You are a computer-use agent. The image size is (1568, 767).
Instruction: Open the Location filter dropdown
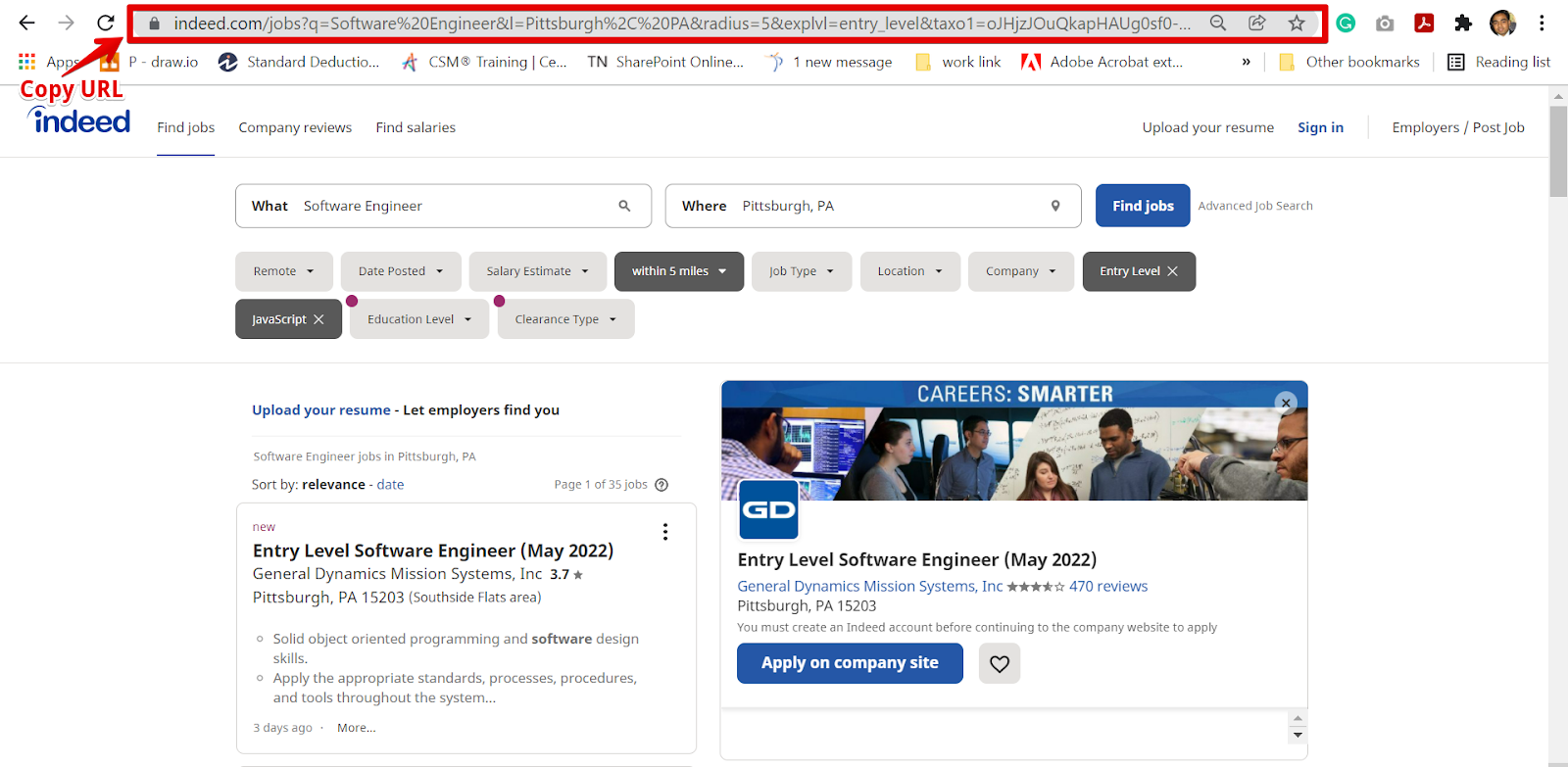click(x=910, y=271)
